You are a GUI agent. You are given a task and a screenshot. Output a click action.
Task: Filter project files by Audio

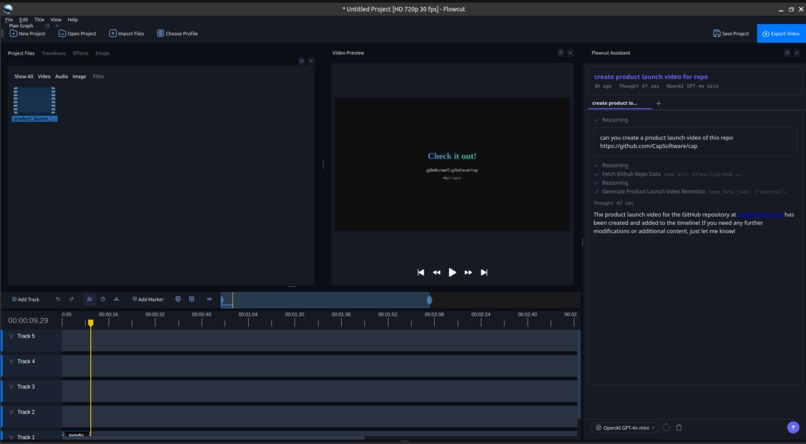(62, 77)
